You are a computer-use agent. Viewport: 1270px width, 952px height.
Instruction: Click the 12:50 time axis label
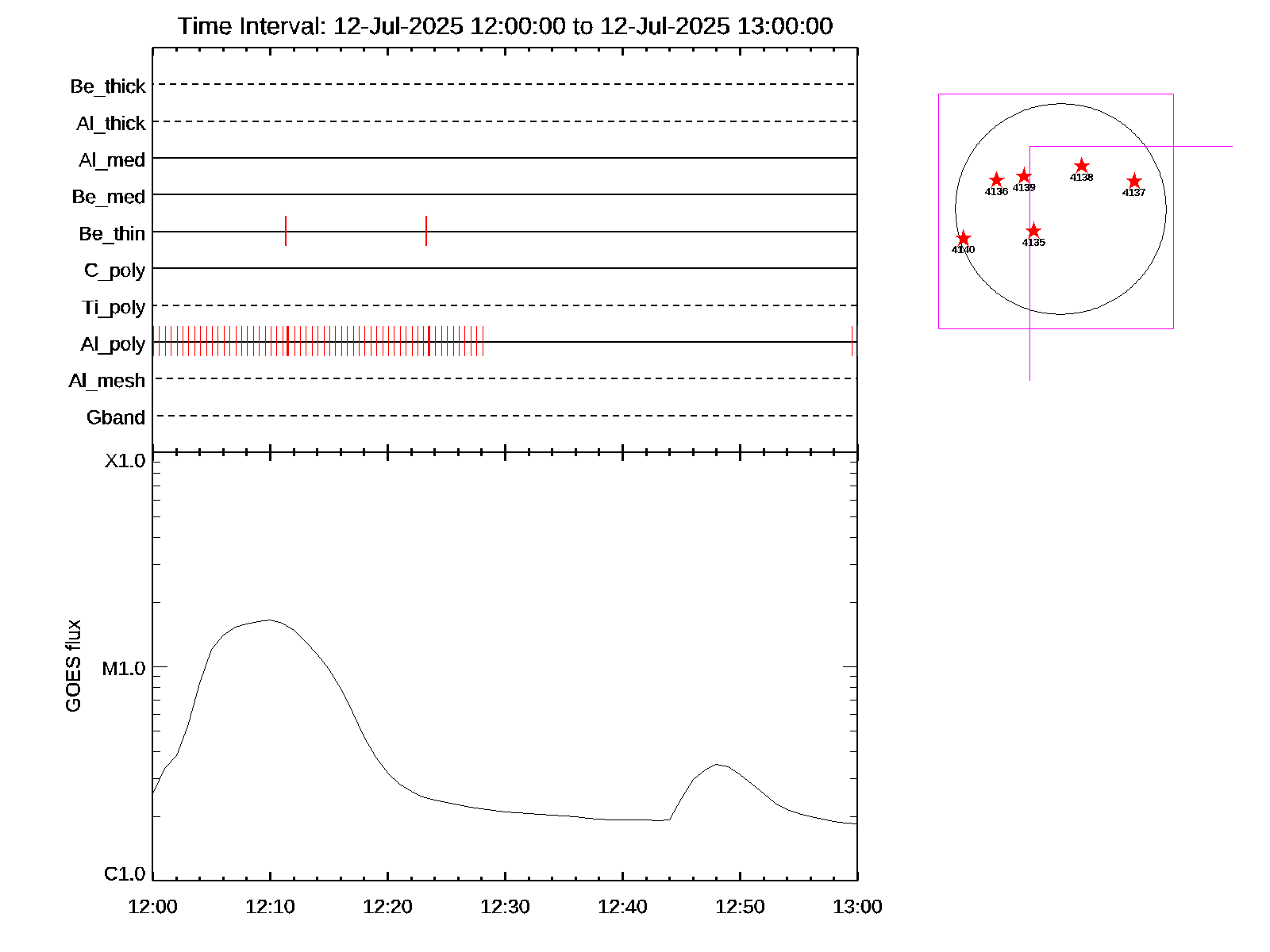tap(740, 907)
